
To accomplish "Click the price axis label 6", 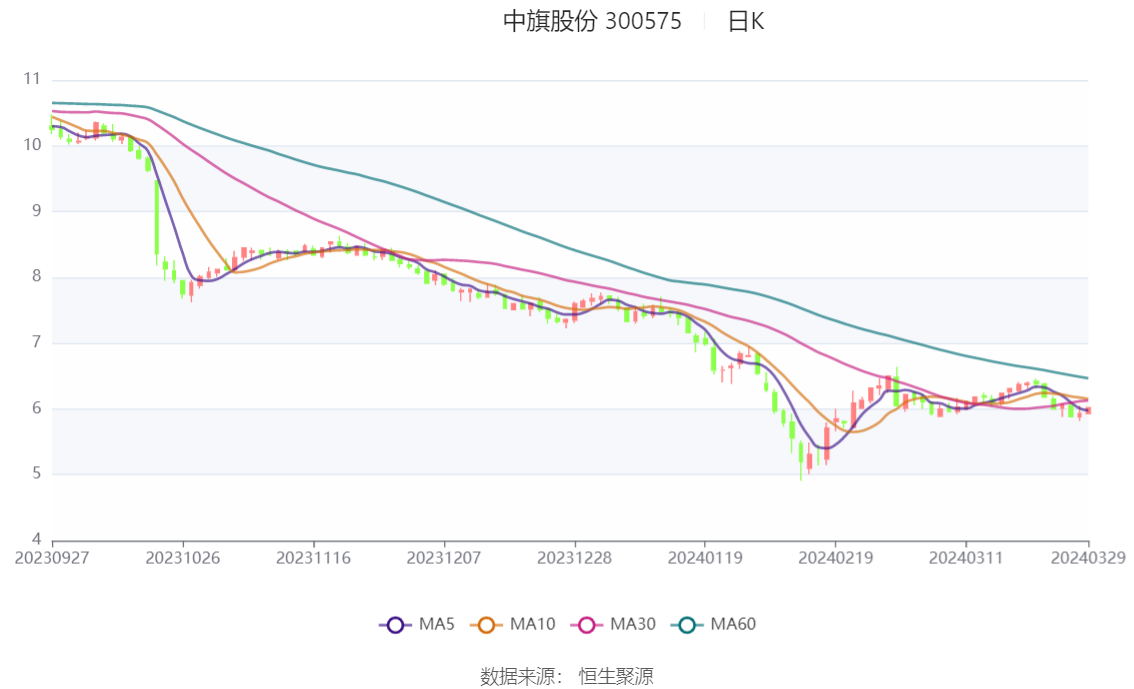I will [x=36, y=408].
